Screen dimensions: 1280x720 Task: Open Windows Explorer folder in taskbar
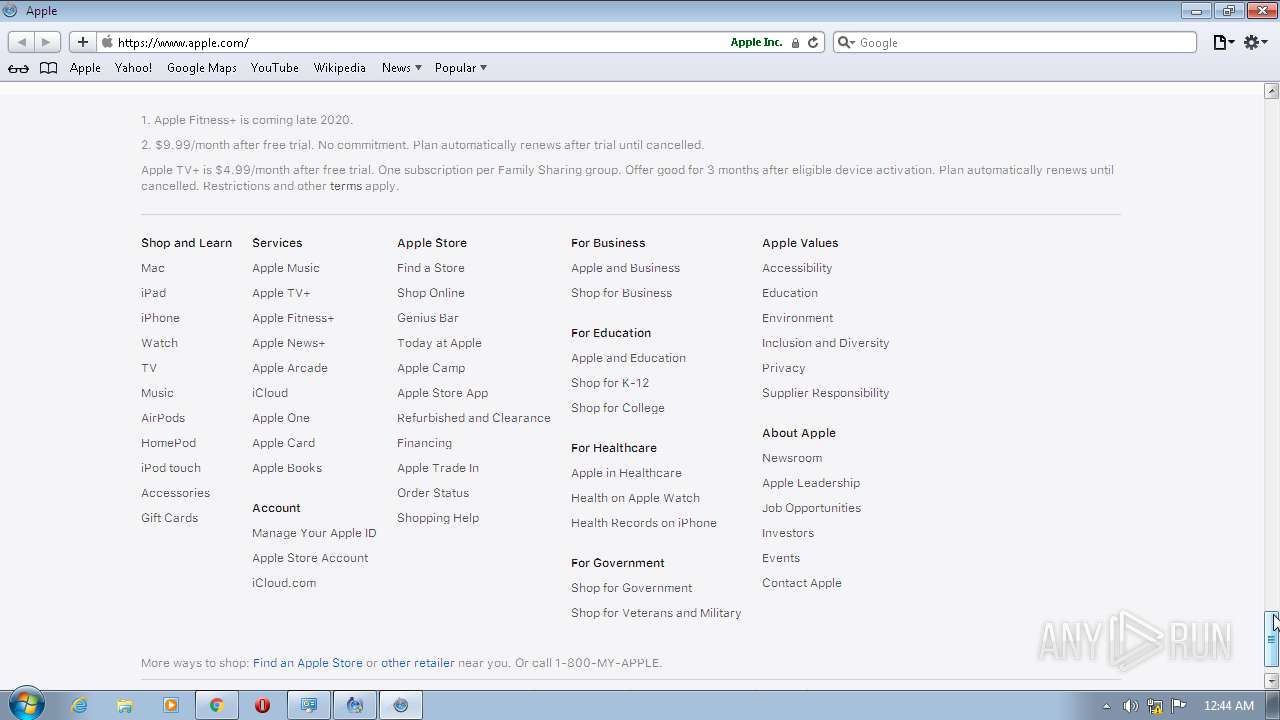(x=125, y=705)
